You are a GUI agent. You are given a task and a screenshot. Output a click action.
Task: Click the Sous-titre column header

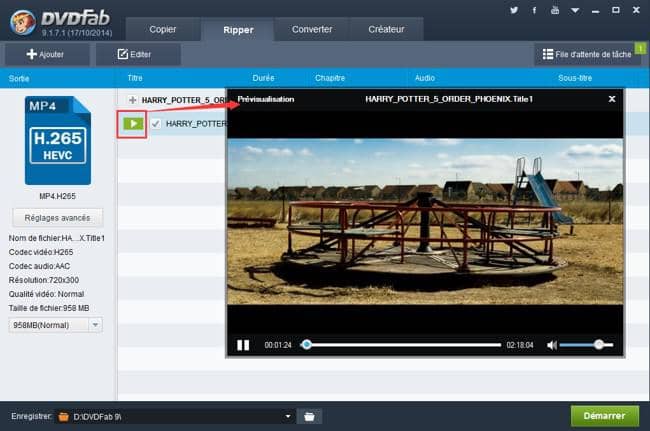(575, 78)
